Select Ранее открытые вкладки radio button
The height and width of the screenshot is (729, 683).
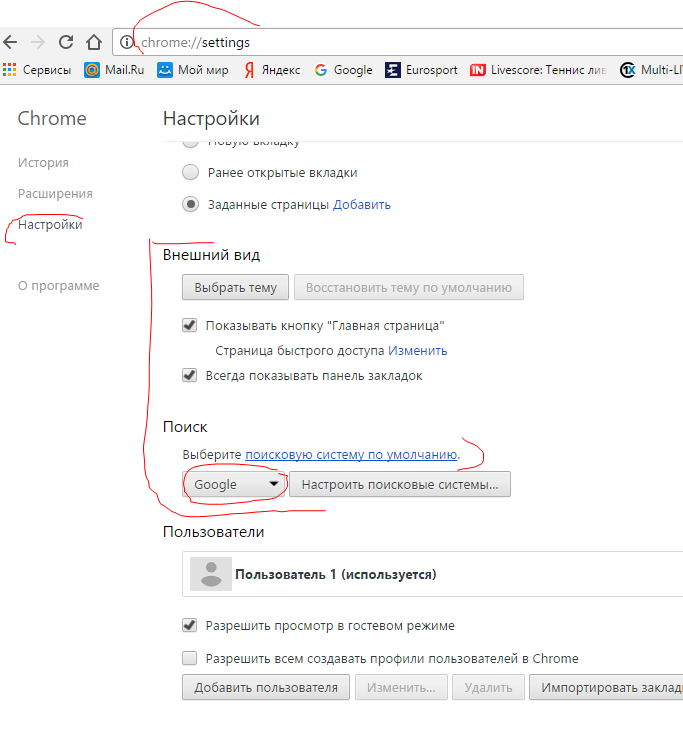click(x=191, y=172)
